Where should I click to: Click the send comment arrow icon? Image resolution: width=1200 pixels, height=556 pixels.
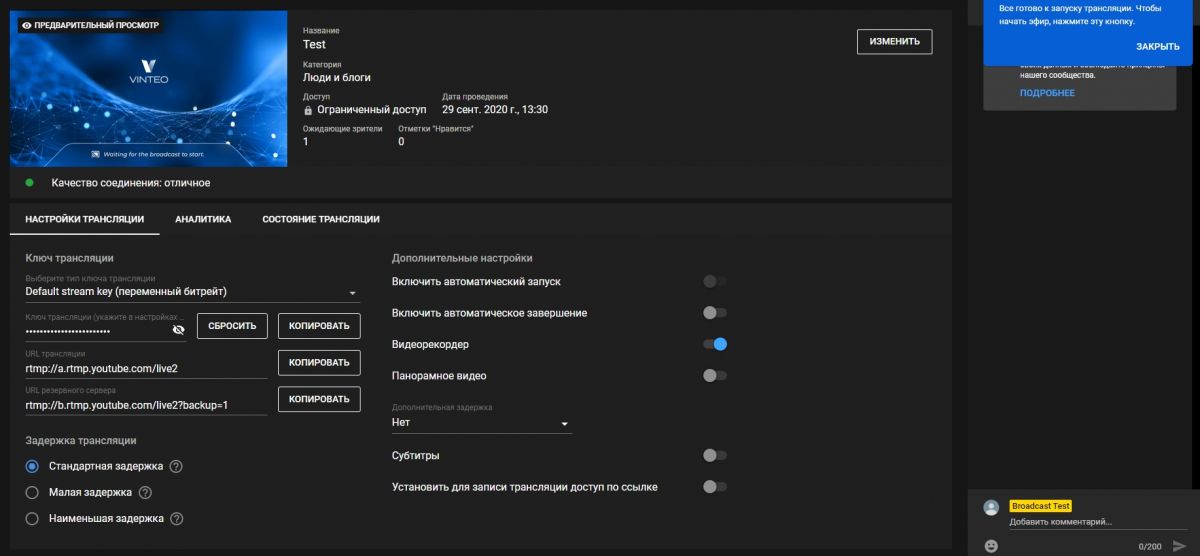pyautogui.click(x=1178, y=546)
